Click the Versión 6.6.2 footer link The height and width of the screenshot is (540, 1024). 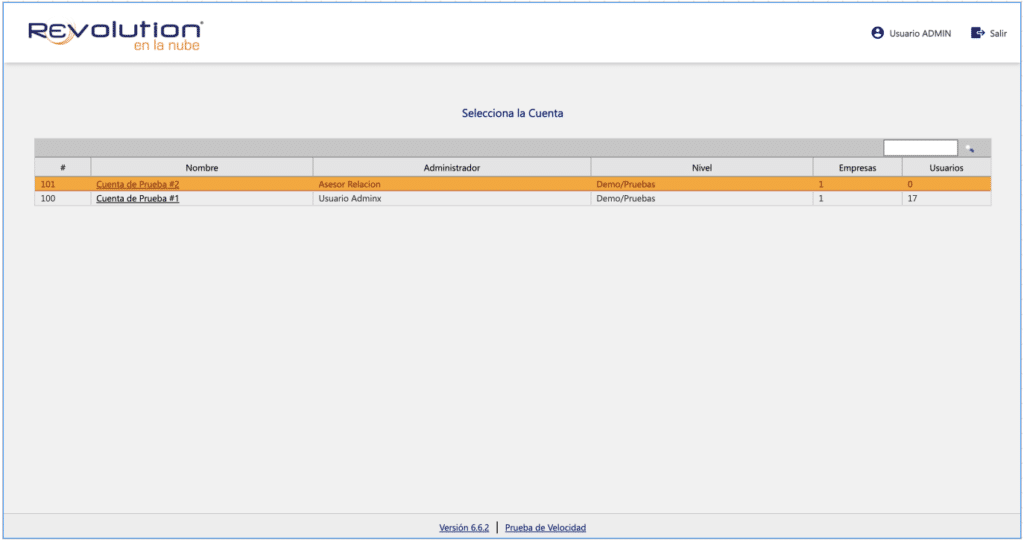(x=464, y=528)
